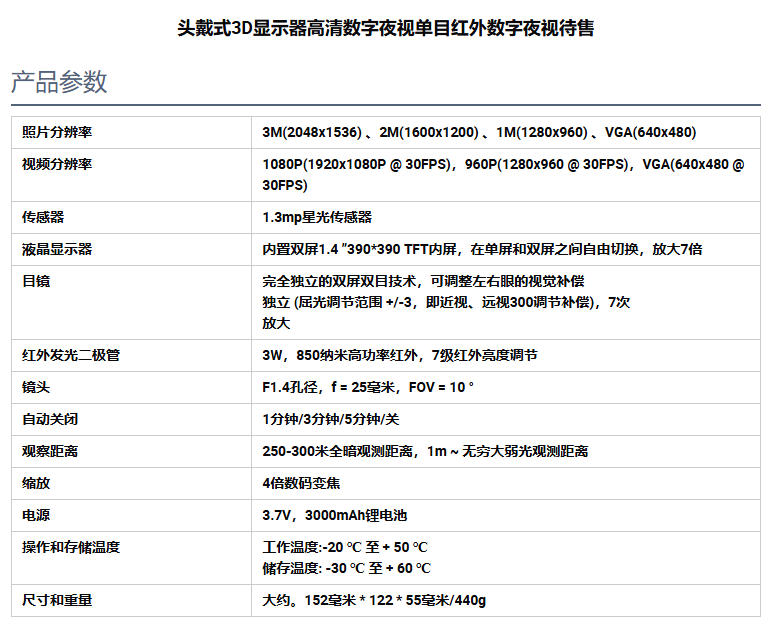Select the 目镜 row label
The height and width of the screenshot is (629, 769).
tap(36, 281)
